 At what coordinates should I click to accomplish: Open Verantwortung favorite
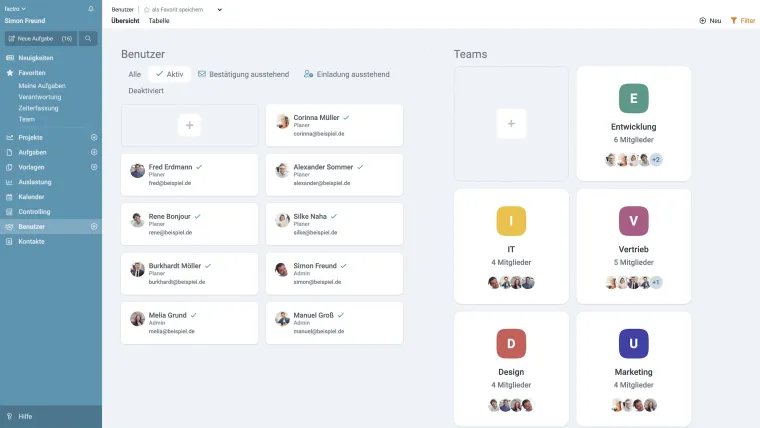[40, 97]
